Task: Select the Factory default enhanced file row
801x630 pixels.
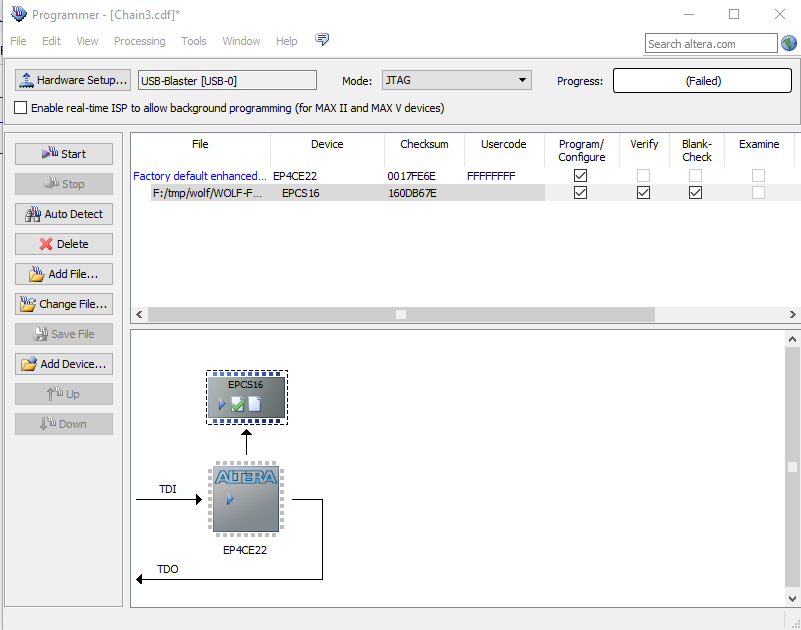Action: (x=200, y=176)
